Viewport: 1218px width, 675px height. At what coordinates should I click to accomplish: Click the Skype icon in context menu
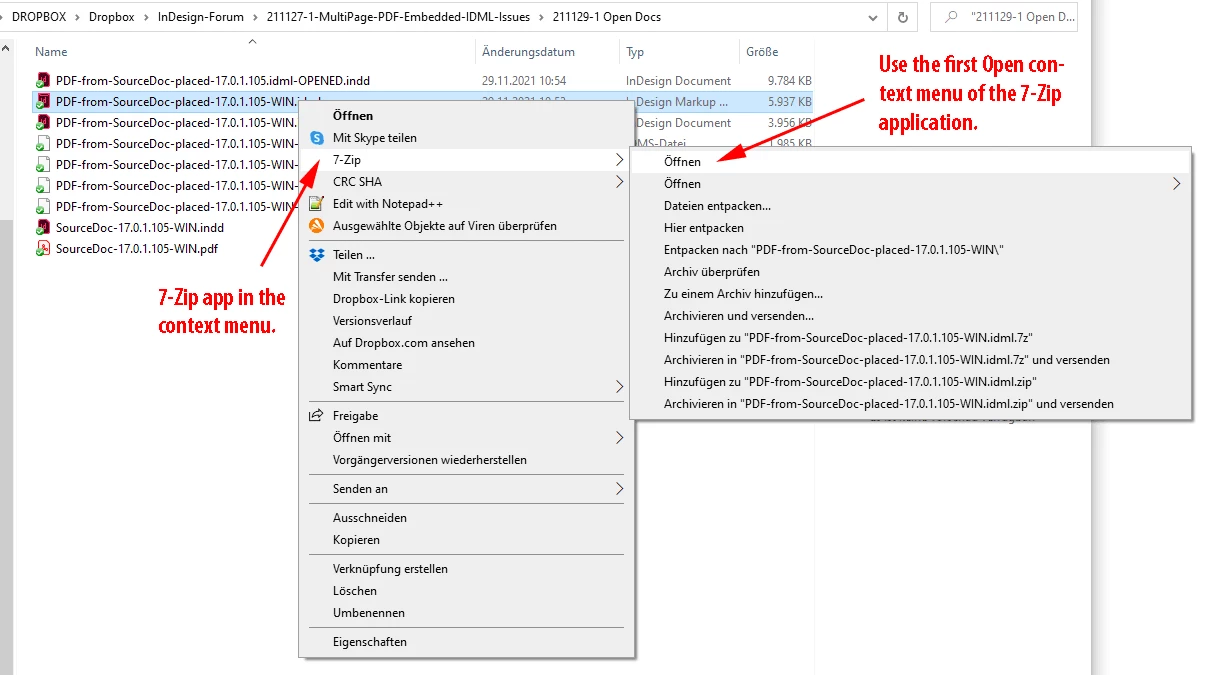pos(317,138)
